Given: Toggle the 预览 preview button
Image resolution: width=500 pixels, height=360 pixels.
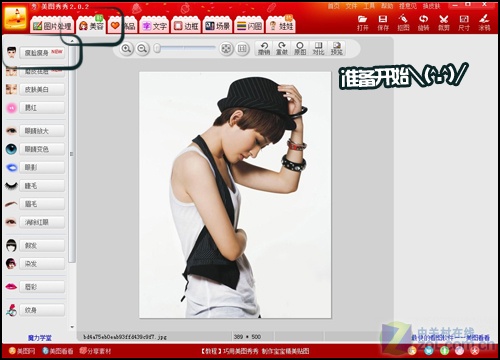Looking at the screenshot, I should coord(336,49).
